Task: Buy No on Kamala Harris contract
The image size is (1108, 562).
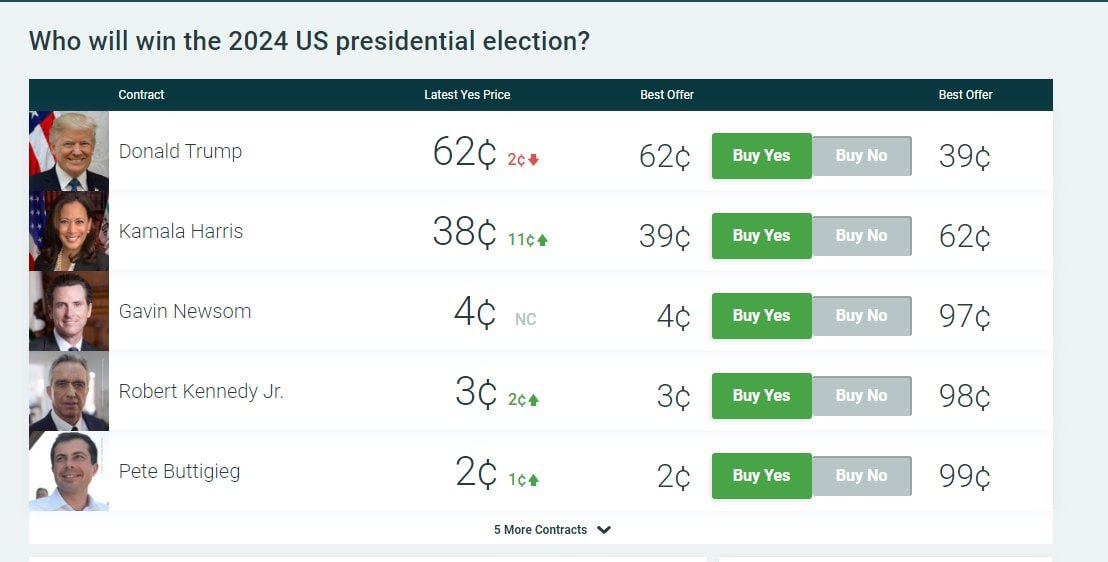Action: 861,236
